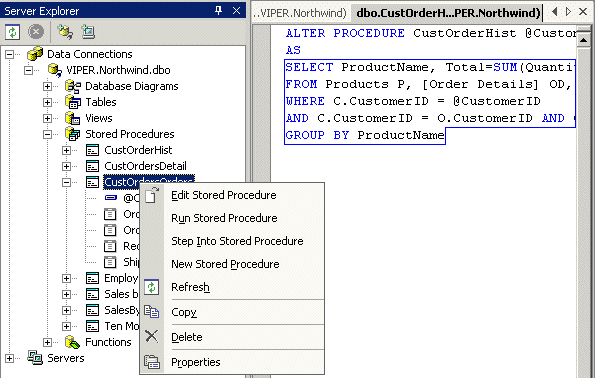The height and width of the screenshot is (378, 595).
Task: Select the Servers tree label
Action: 66,358
